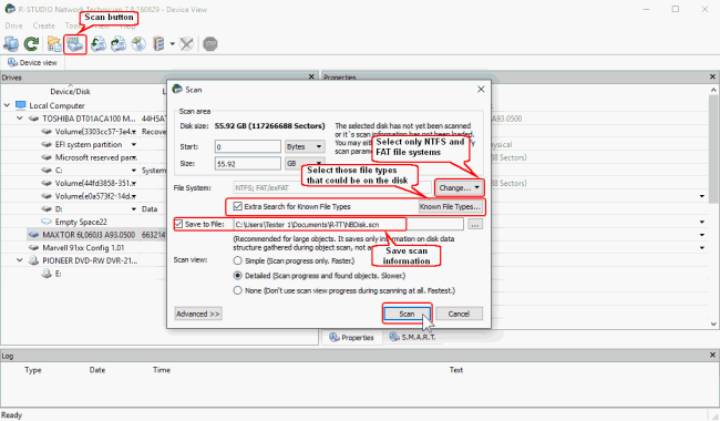The width and height of the screenshot is (720, 421).
Task: Switch to the S.M.A.R.T. tab
Action: click(x=412, y=337)
